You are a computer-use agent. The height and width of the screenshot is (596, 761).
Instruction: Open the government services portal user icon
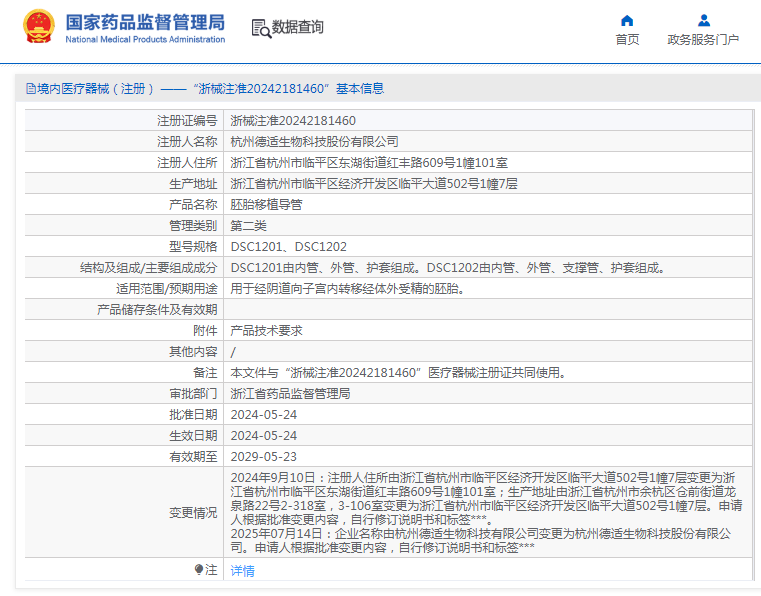click(704, 21)
